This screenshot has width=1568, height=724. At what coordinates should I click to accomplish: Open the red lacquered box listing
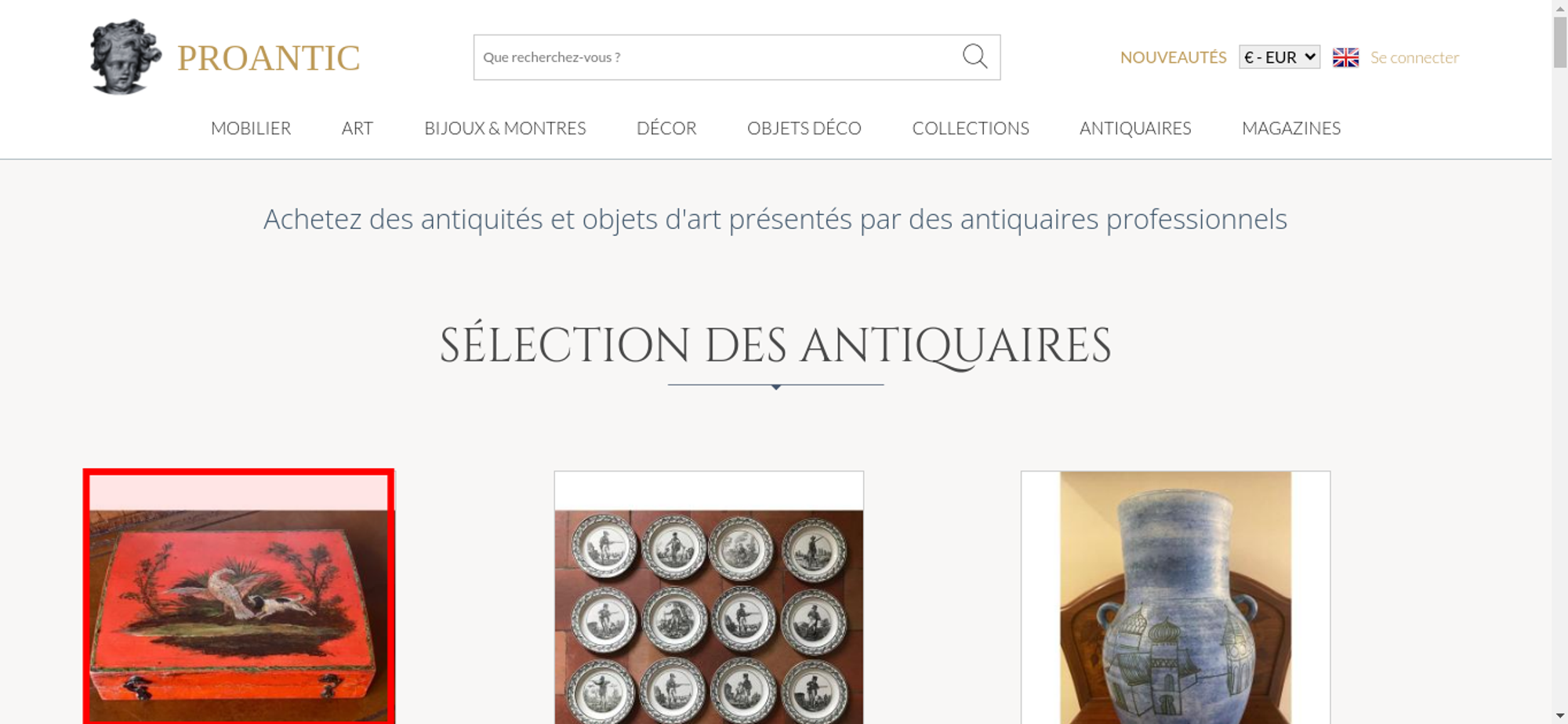click(x=239, y=597)
